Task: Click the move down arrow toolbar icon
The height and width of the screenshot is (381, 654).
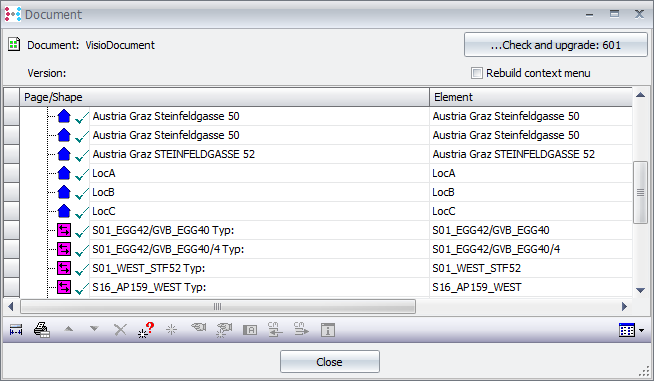Action: 94,329
